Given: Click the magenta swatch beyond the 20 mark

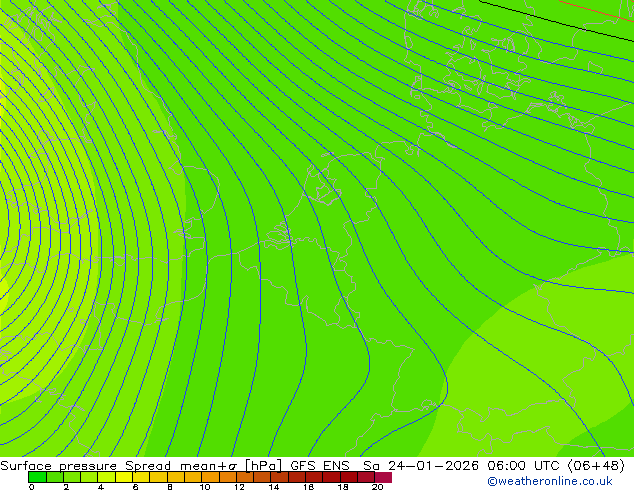Looking at the screenshot, I should pyautogui.click(x=383, y=477).
